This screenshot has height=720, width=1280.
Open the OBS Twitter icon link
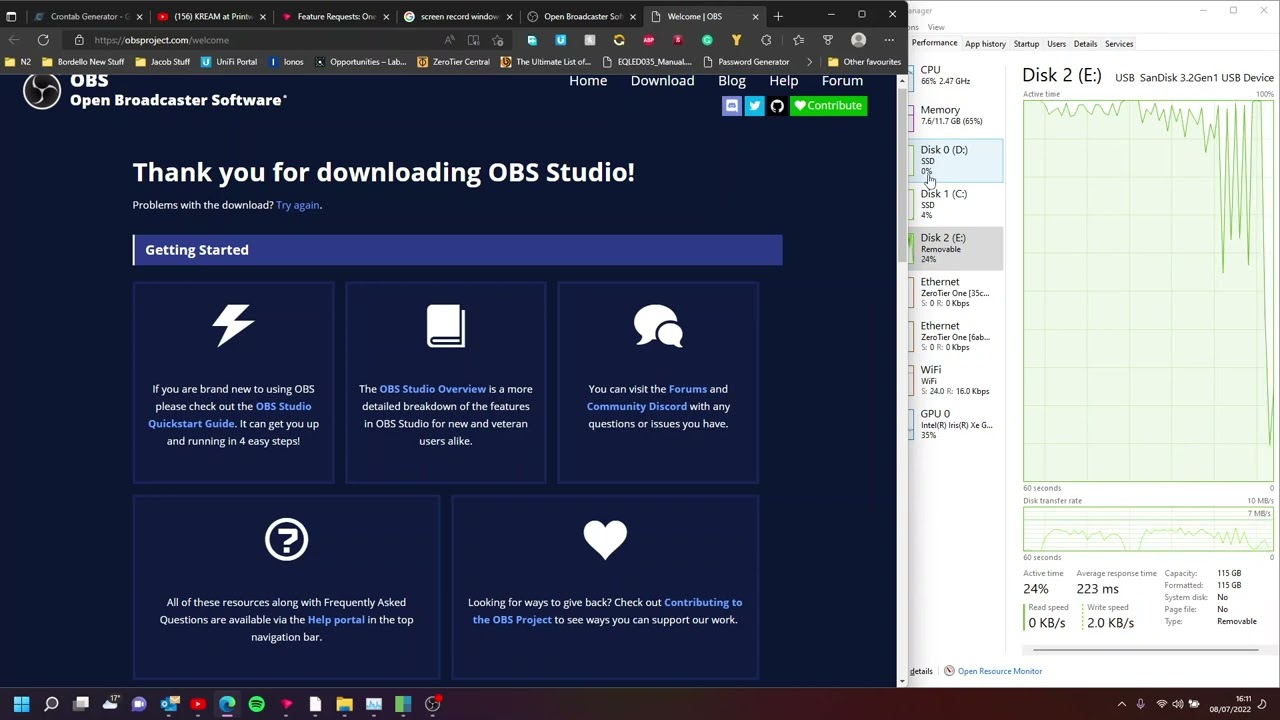tap(755, 105)
